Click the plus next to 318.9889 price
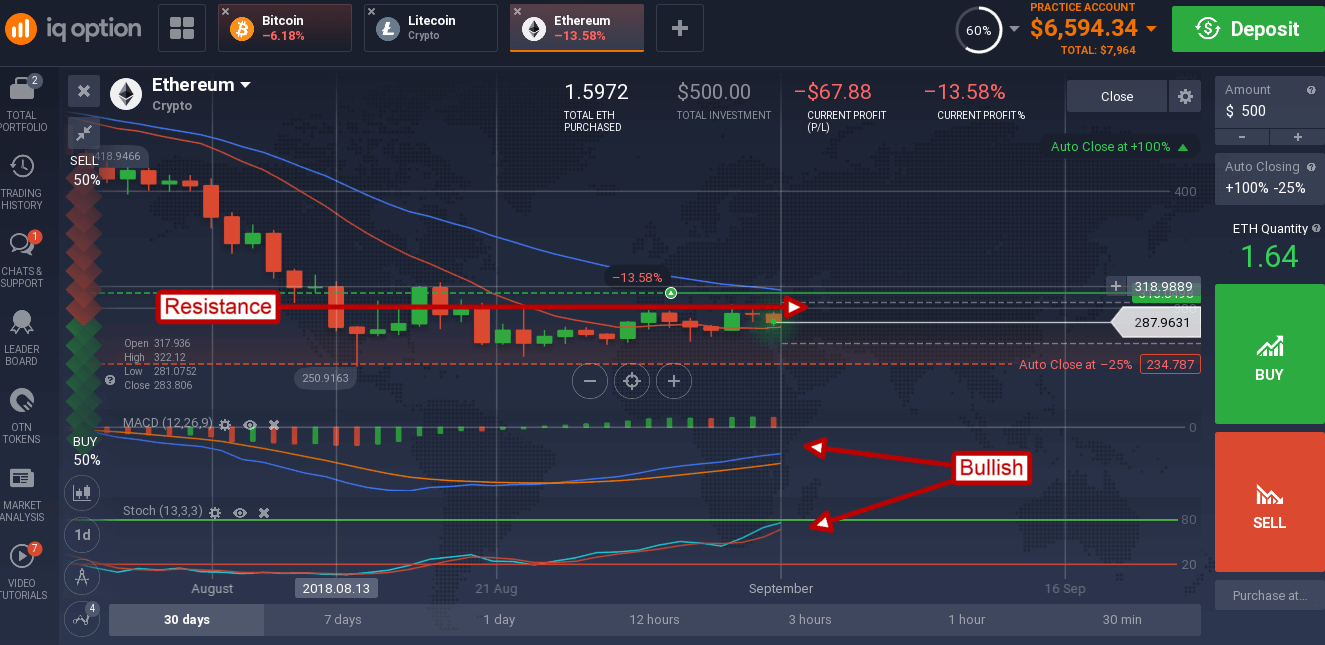The height and width of the screenshot is (645, 1325). point(1116,286)
